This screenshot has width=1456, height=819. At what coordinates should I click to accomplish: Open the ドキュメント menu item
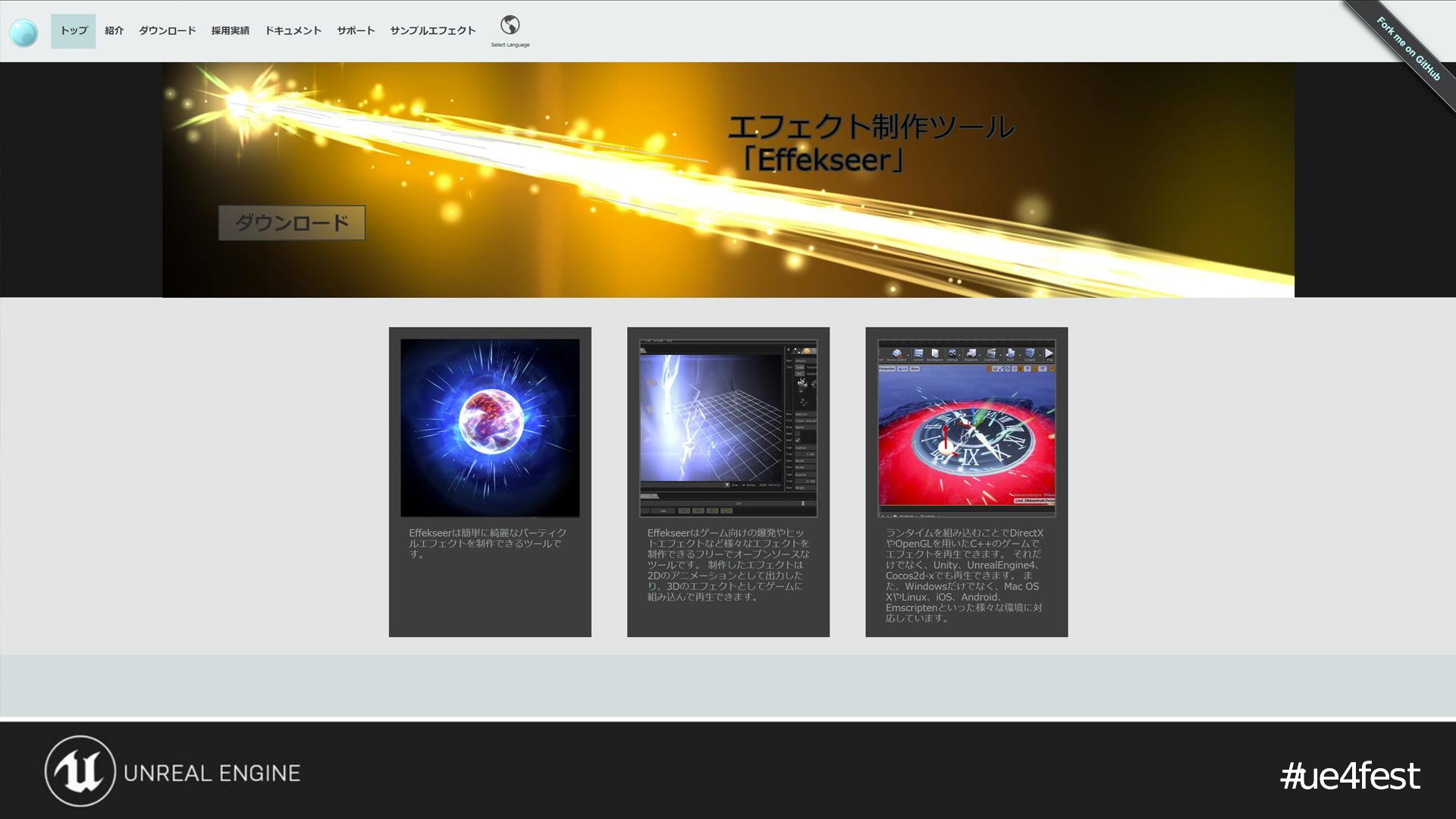tap(293, 31)
